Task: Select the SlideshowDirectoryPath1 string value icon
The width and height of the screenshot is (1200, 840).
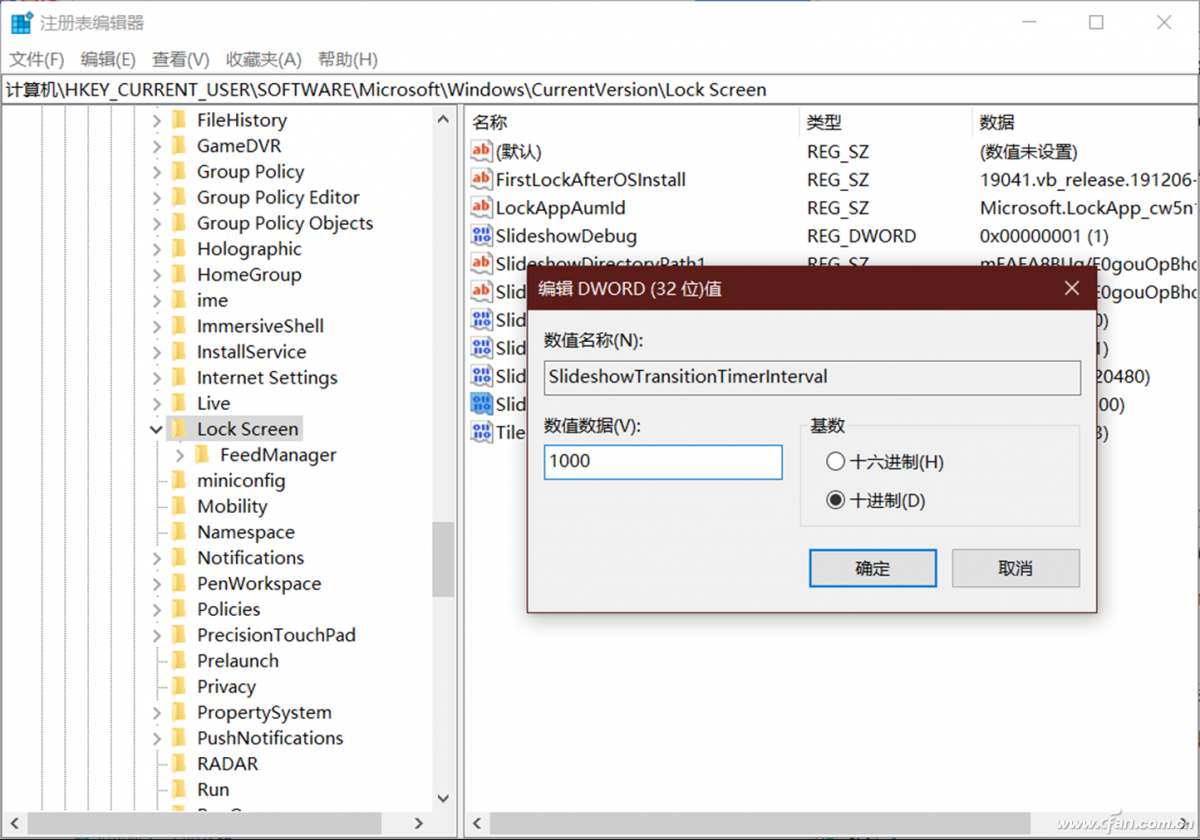Action: tap(481, 263)
